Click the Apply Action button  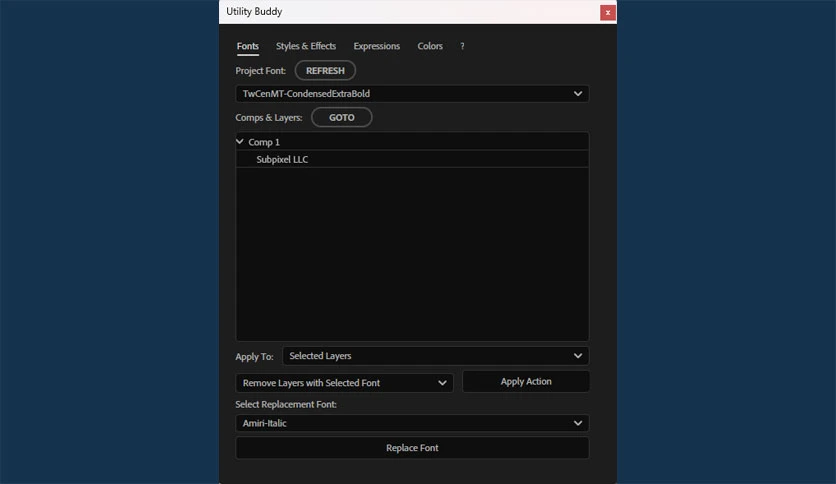[x=526, y=382]
